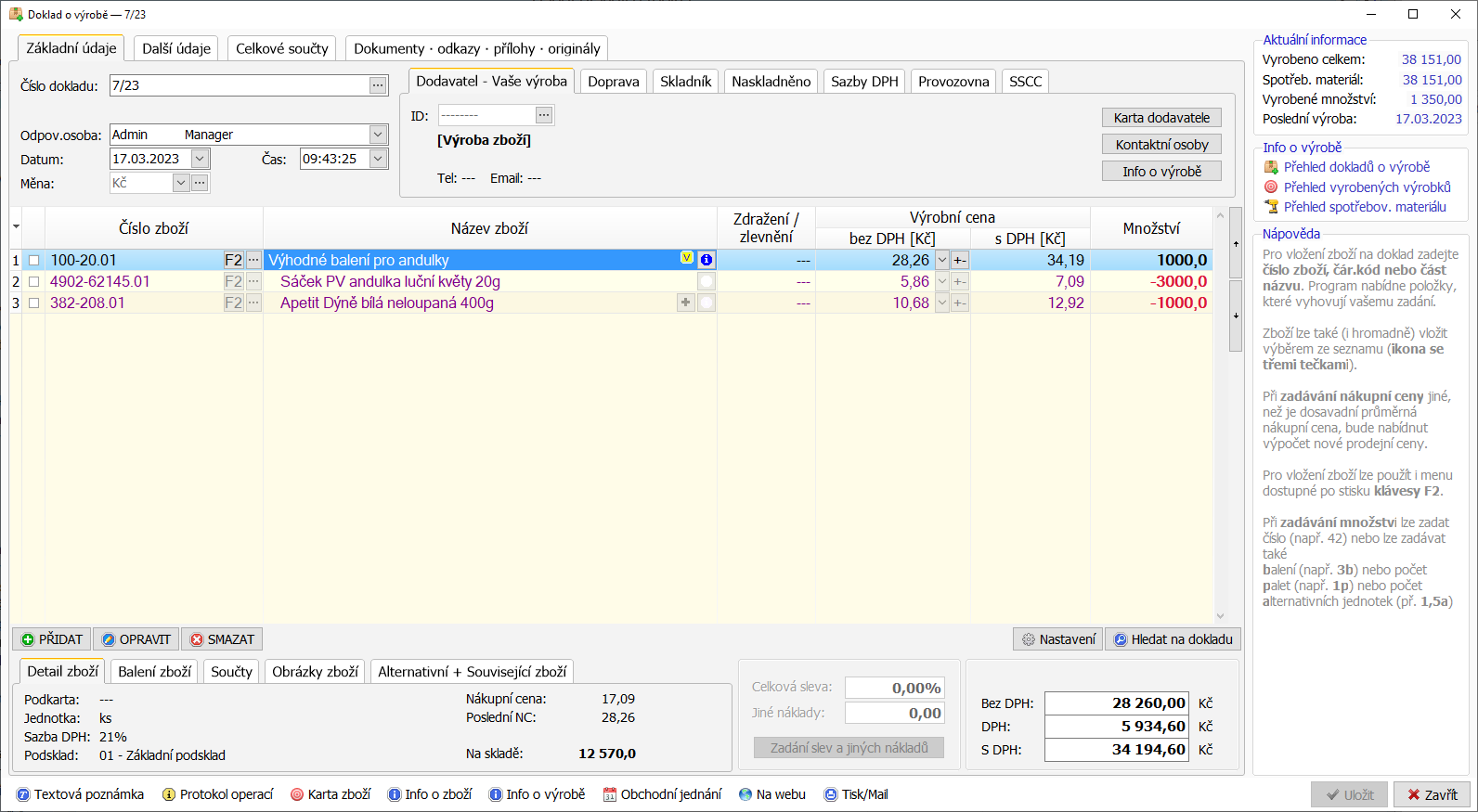
Task: Open Dokumenty · odkazy · přílohy · originály tab
Action: tap(477, 48)
